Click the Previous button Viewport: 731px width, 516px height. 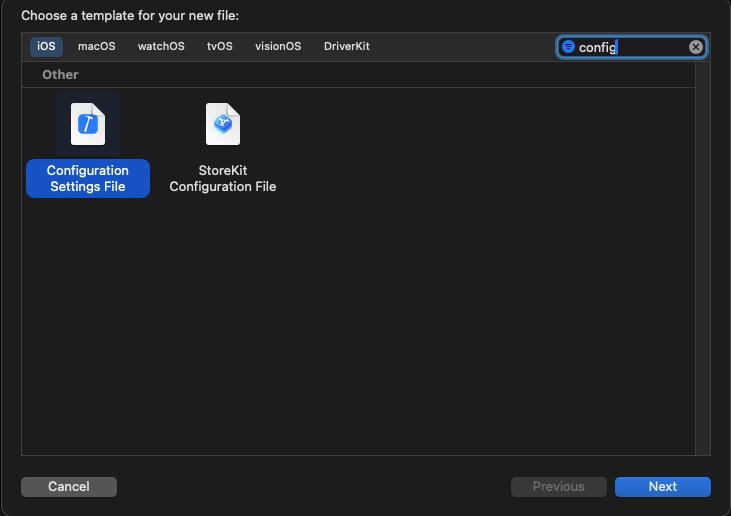pos(558,487)
